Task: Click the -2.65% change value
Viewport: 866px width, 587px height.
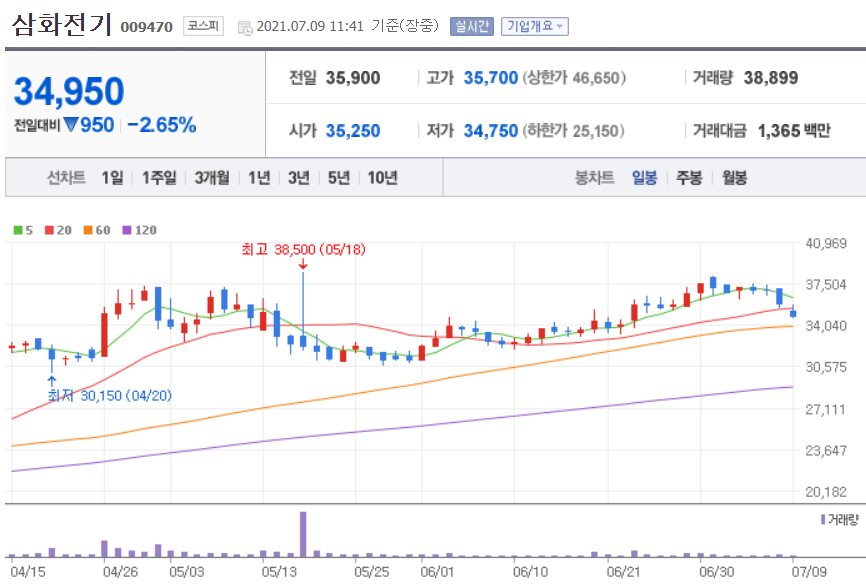Action: point(161,125)
